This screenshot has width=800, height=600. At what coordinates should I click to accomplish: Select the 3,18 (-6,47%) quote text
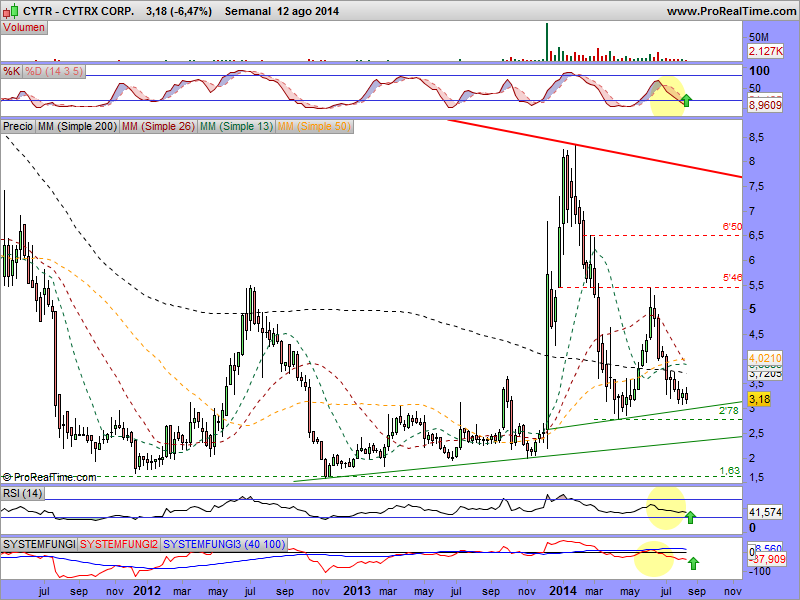coord(179,11)
